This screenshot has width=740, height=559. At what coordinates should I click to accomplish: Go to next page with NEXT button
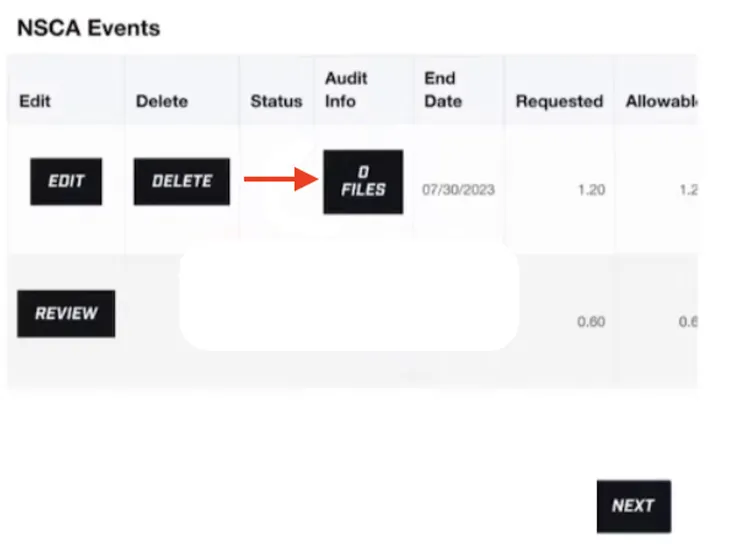[x=633, y=506]
